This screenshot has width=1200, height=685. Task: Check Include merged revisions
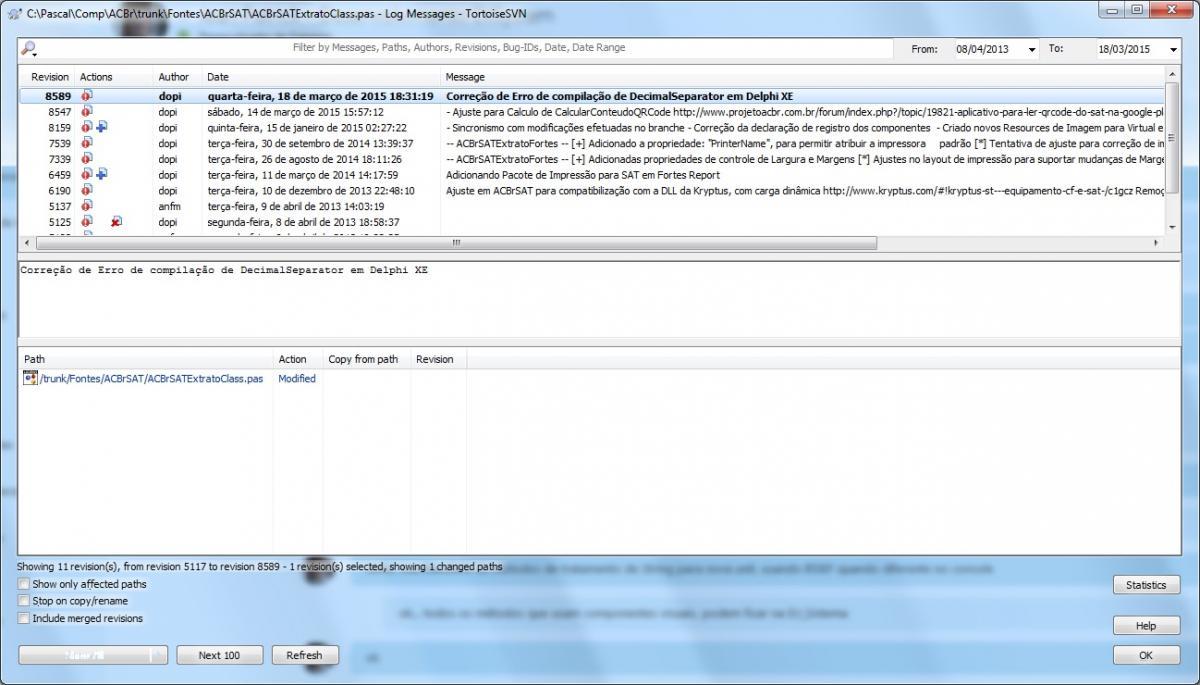pos(23,618)
